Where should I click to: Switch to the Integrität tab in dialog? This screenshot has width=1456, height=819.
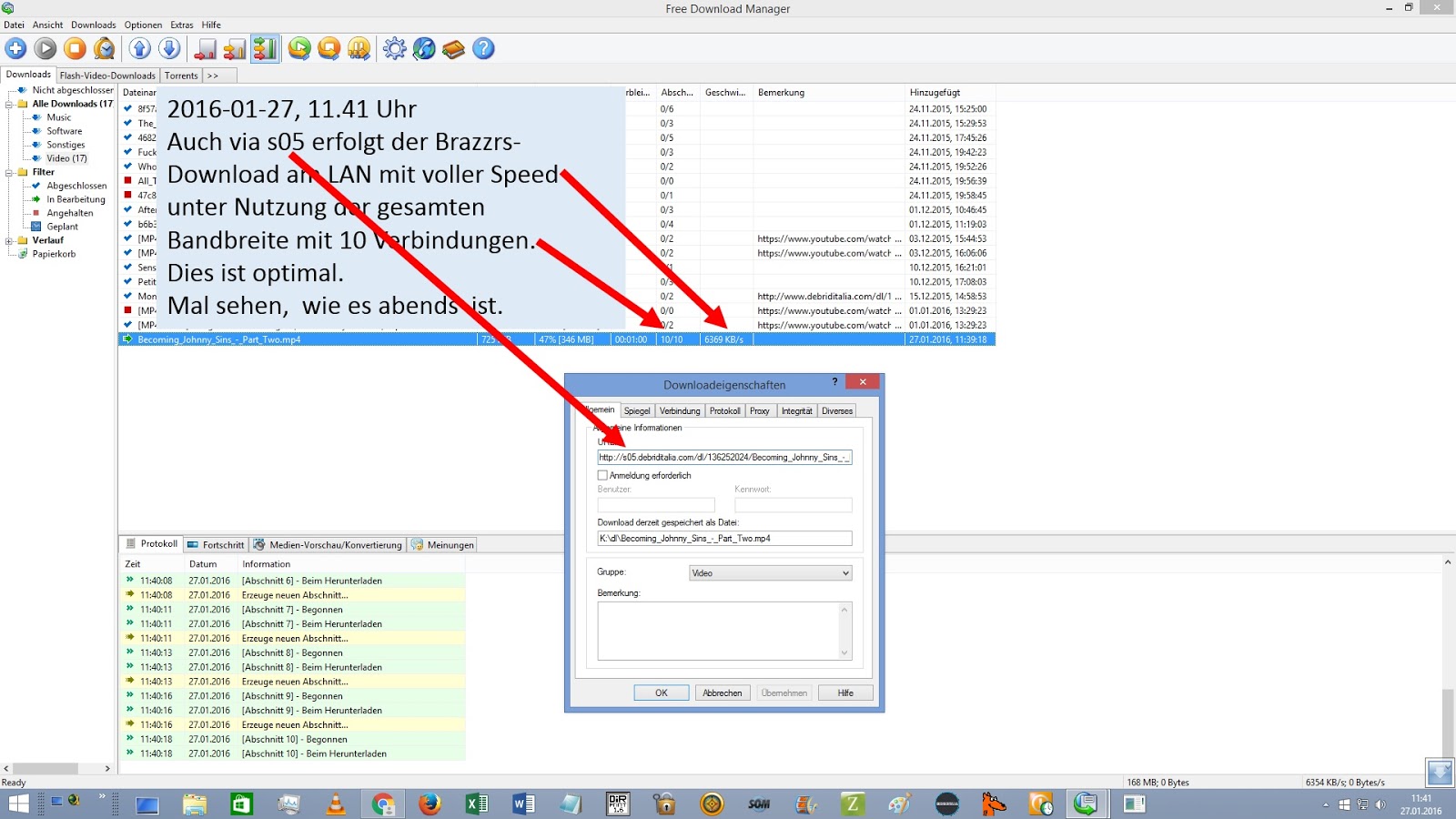point(796,411)
